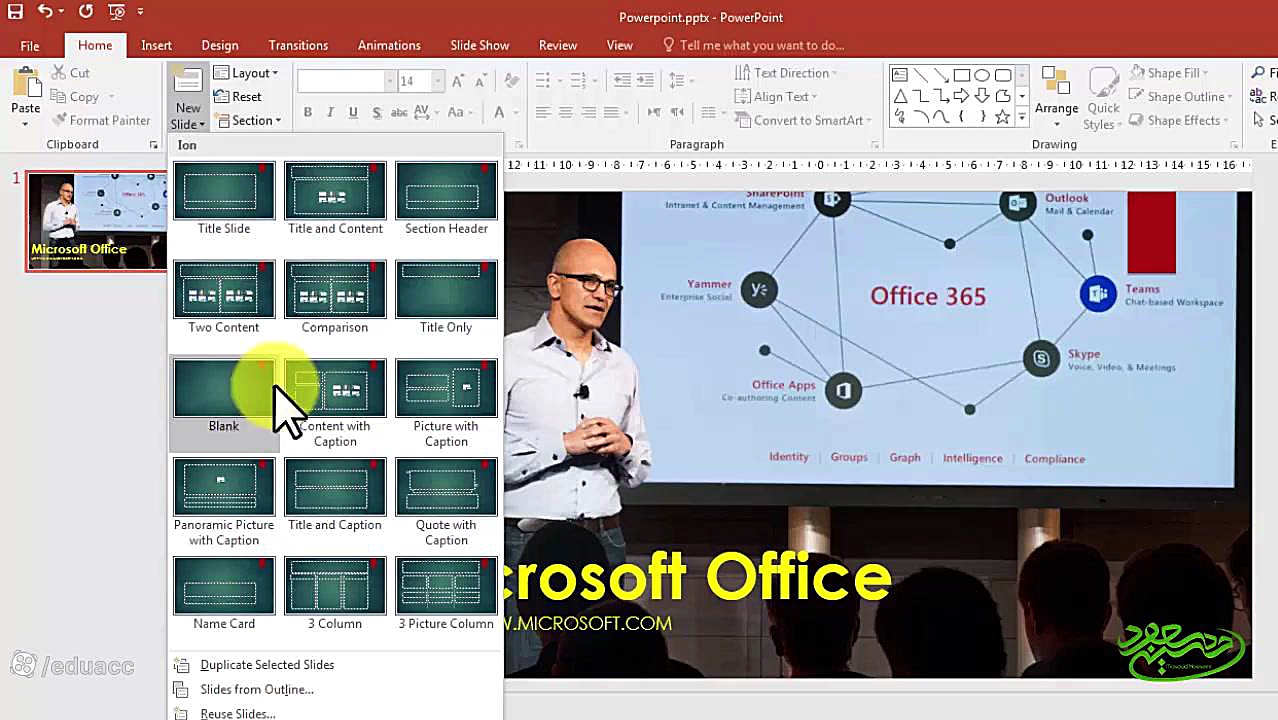Open the Layout dropdown
Image resolution: width=1278 pixels, height=720 pixels.
coord(246,73)
